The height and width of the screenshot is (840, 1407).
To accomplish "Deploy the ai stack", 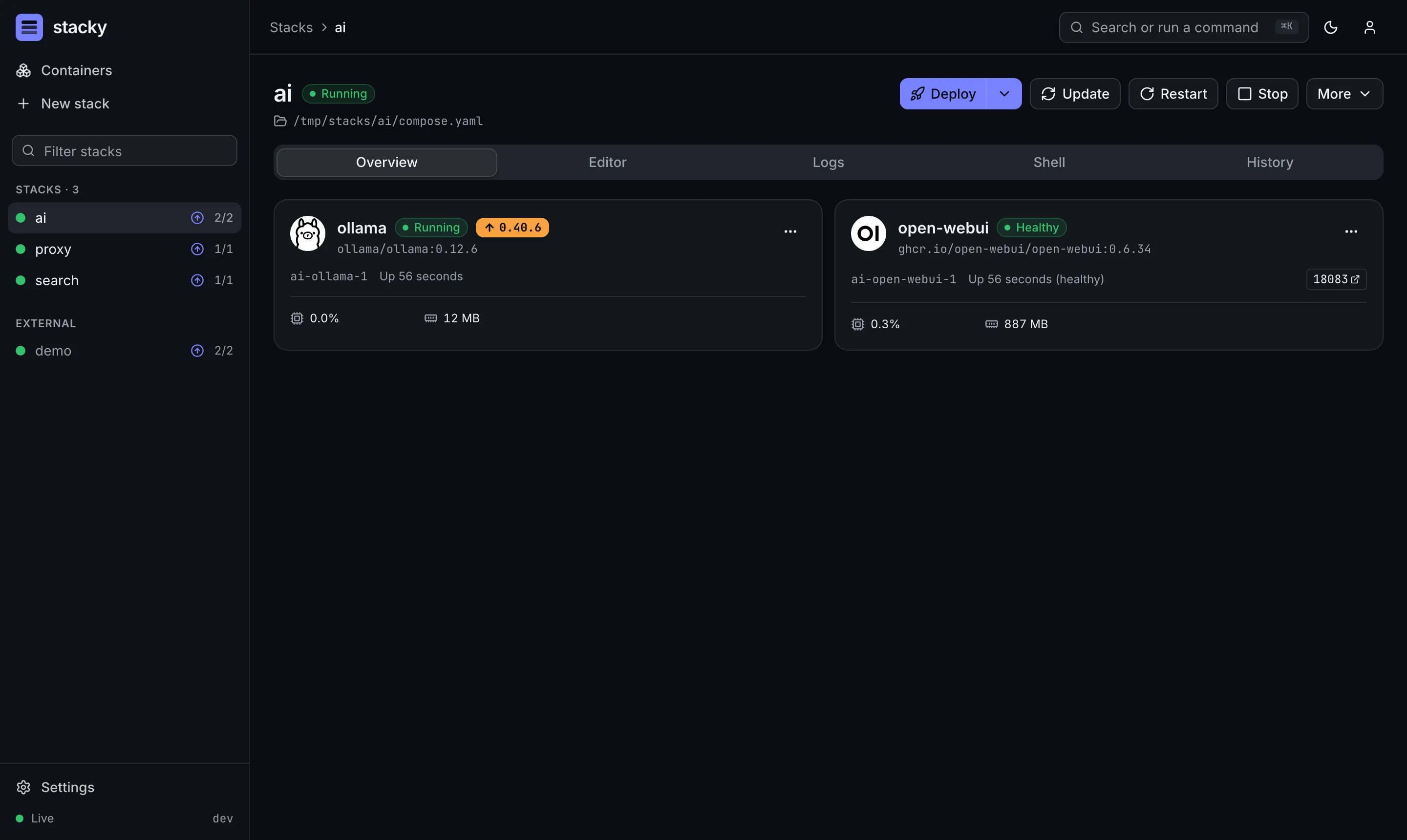I will point(943,94).
